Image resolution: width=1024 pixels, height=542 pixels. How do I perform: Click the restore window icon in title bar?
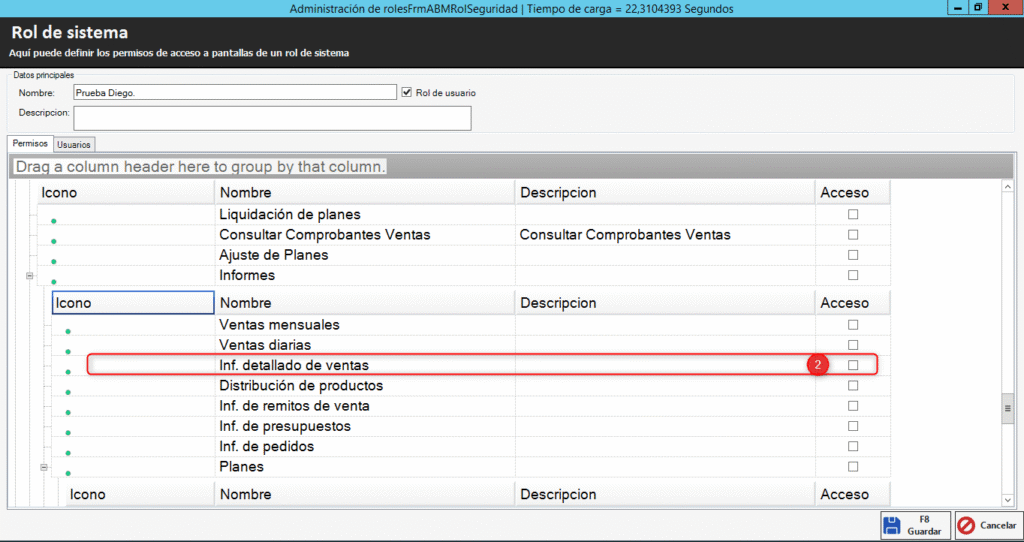click(x=977, y=8)
